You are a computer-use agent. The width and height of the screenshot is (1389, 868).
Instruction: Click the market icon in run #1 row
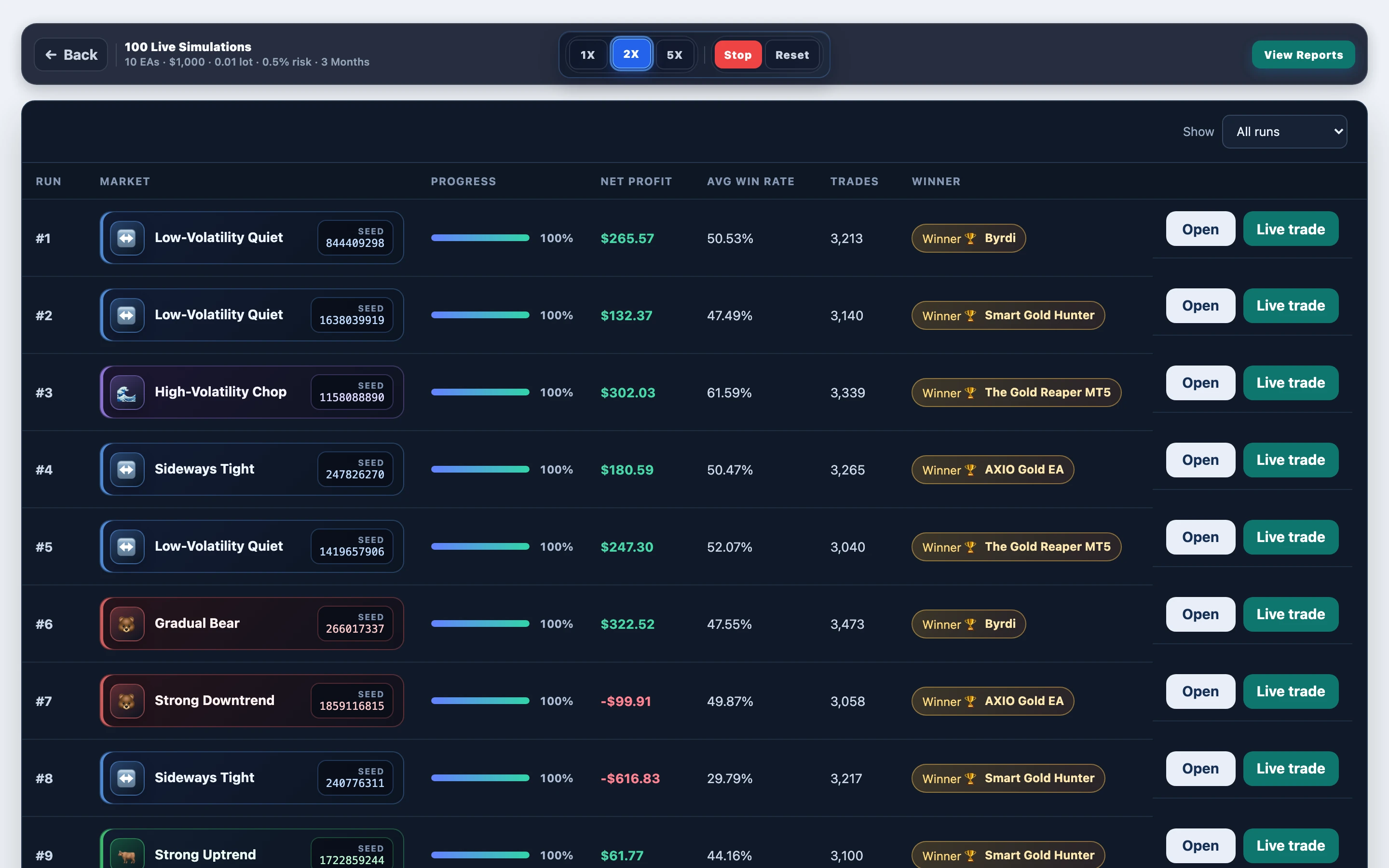point(127,238)
